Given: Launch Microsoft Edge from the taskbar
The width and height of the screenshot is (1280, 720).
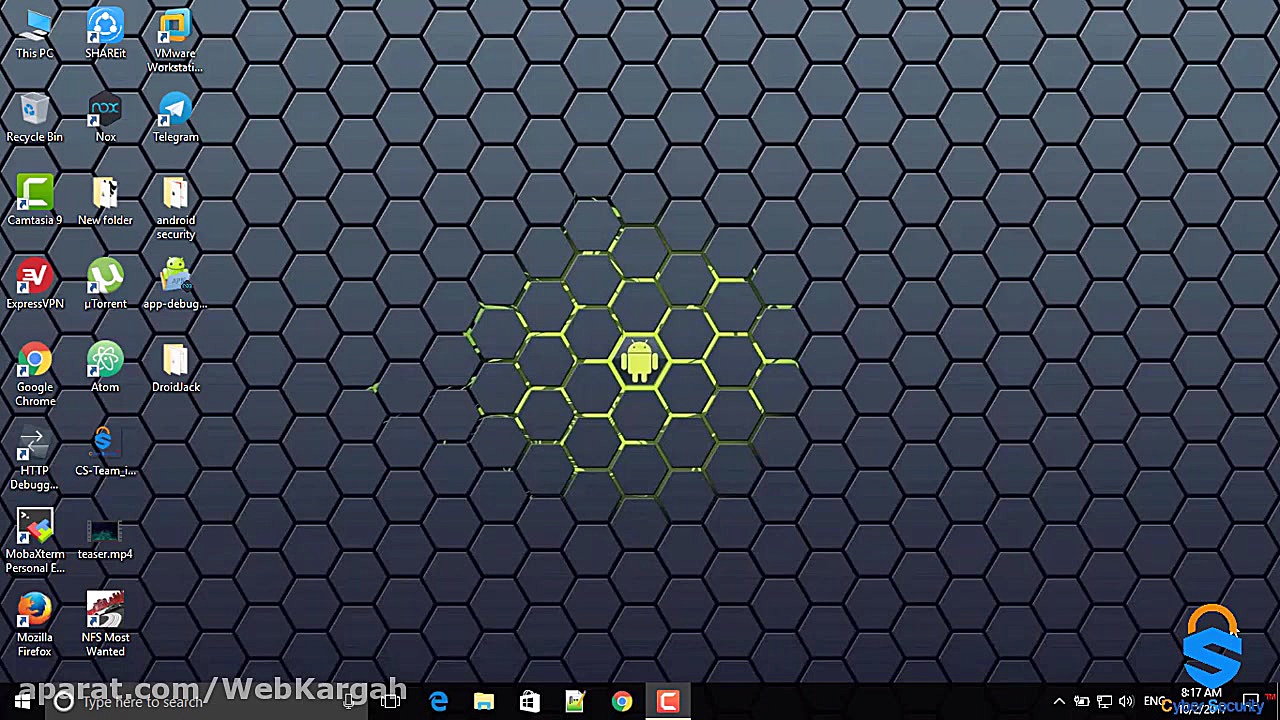Looking at the screenshot, I should [438, 702].
